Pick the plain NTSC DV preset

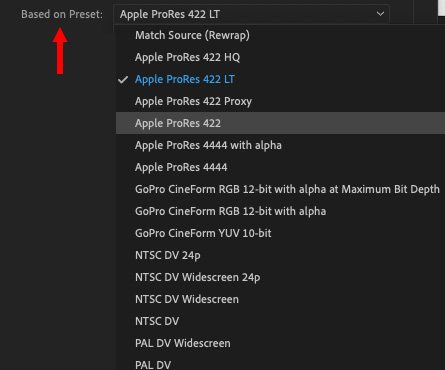coord(280,321)
